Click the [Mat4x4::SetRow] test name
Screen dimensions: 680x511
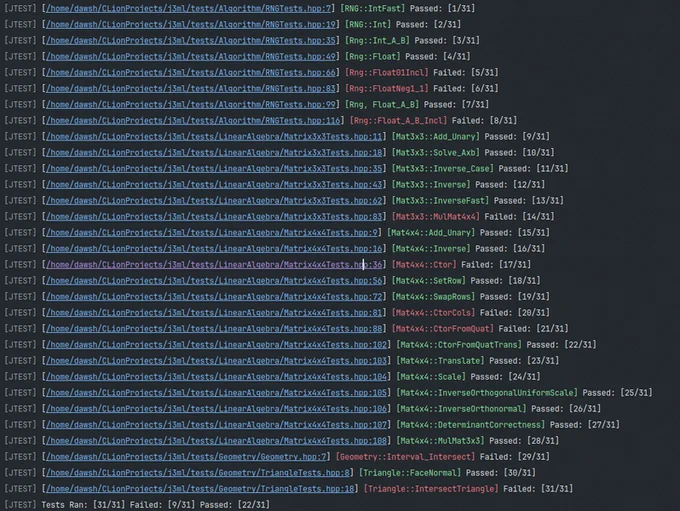(x=429, y=281)
